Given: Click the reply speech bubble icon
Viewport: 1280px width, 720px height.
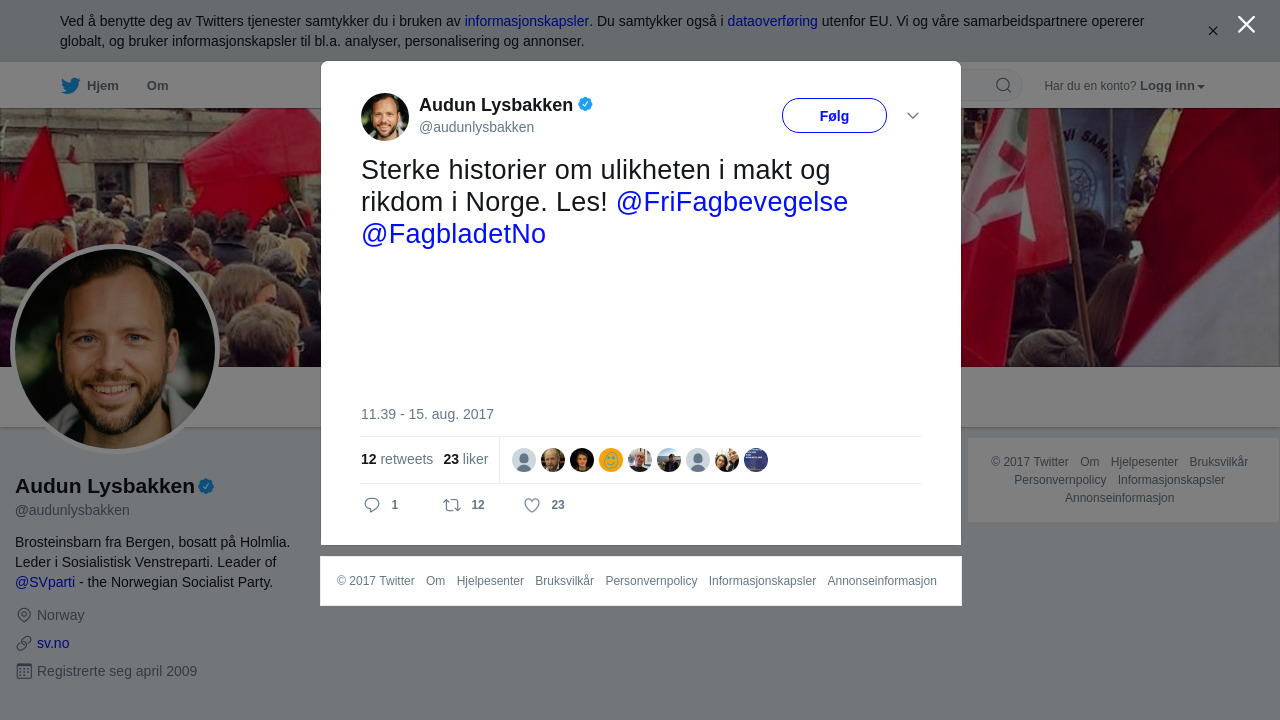Looking at the screenshot, I should click(372, 505).
